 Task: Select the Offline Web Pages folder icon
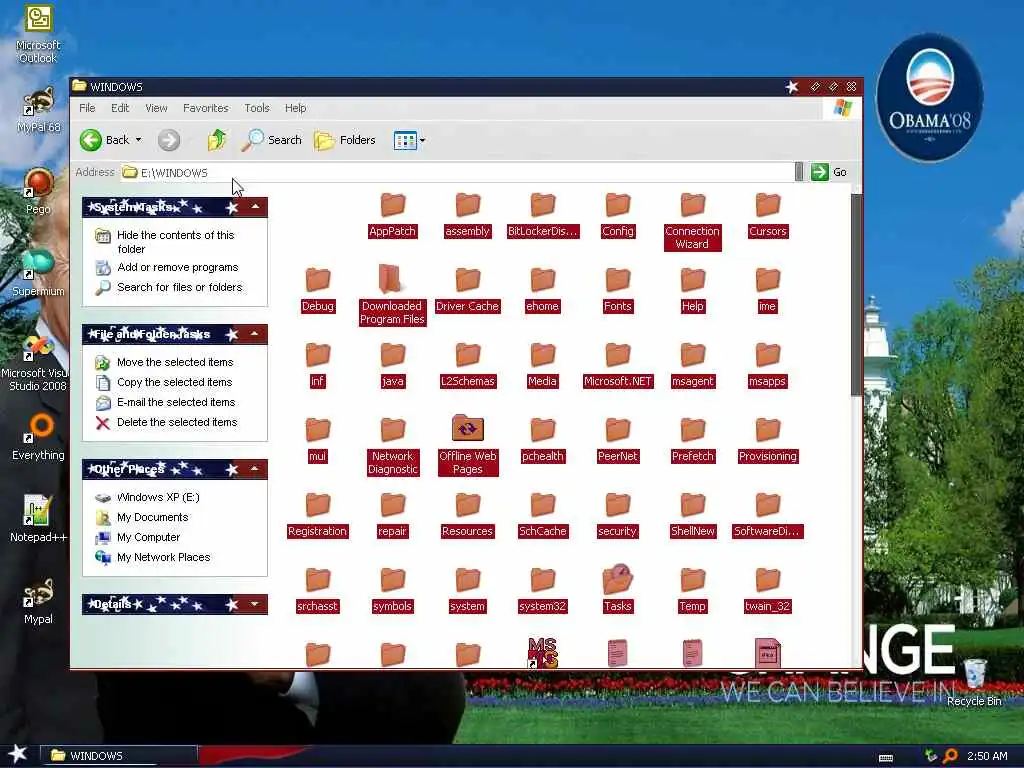(468, 429)
